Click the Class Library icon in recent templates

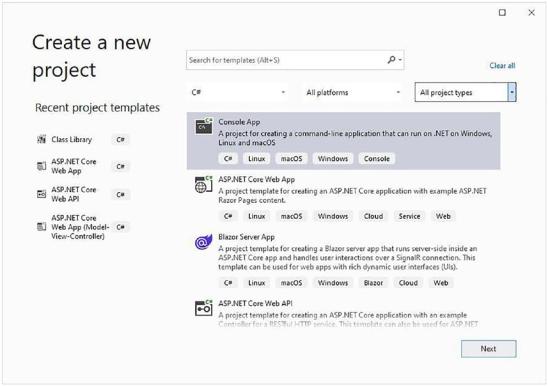42,140
